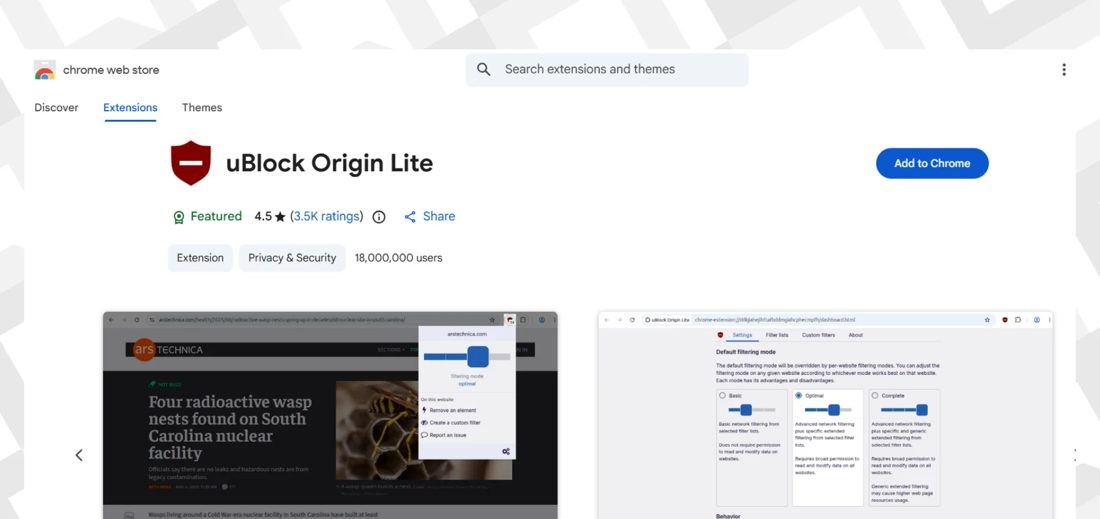Click the green Featured badge icon

pyautogui.click(x=179, y=217)
